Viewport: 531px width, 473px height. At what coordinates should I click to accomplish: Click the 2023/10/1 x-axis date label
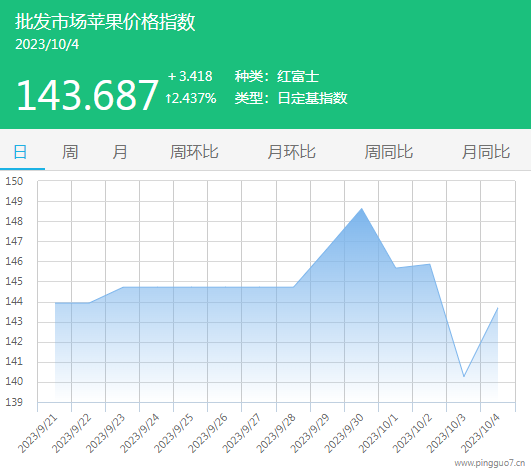pyautogui.click(x=379, y=434)
